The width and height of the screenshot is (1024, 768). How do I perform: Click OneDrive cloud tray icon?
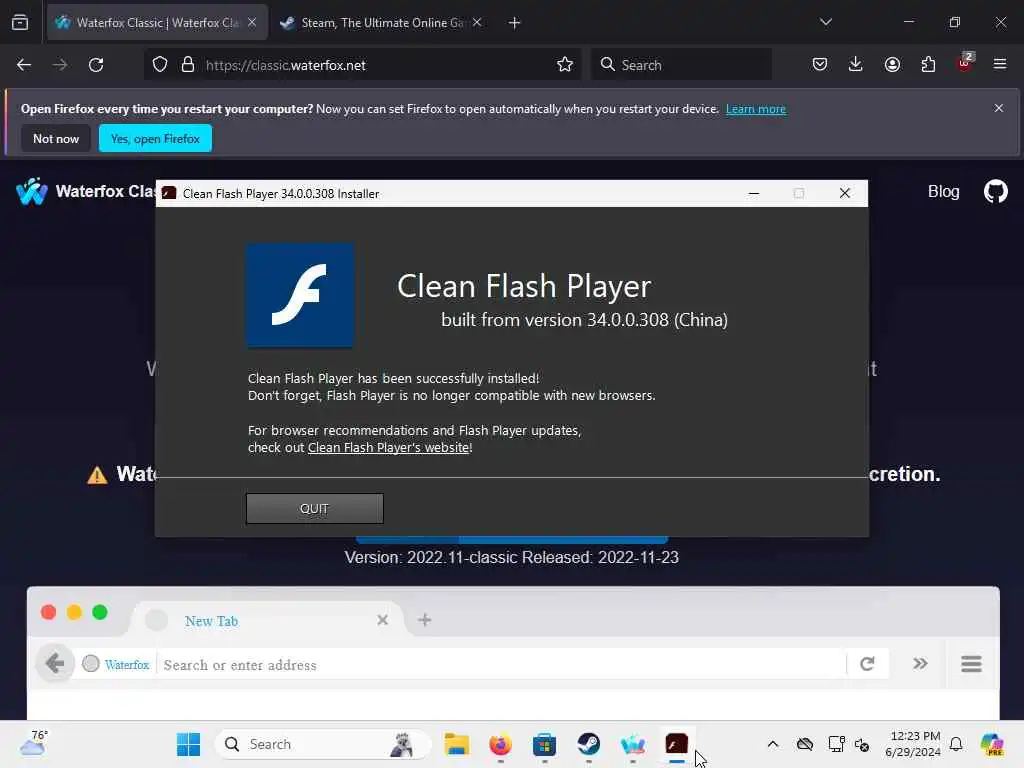(x=805, y=744)
